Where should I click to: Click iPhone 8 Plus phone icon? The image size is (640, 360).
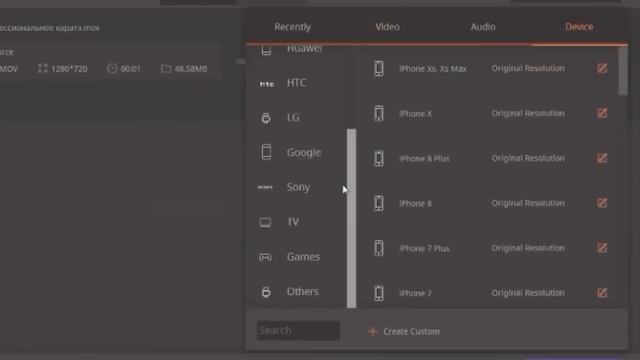[x=379, y=158]
